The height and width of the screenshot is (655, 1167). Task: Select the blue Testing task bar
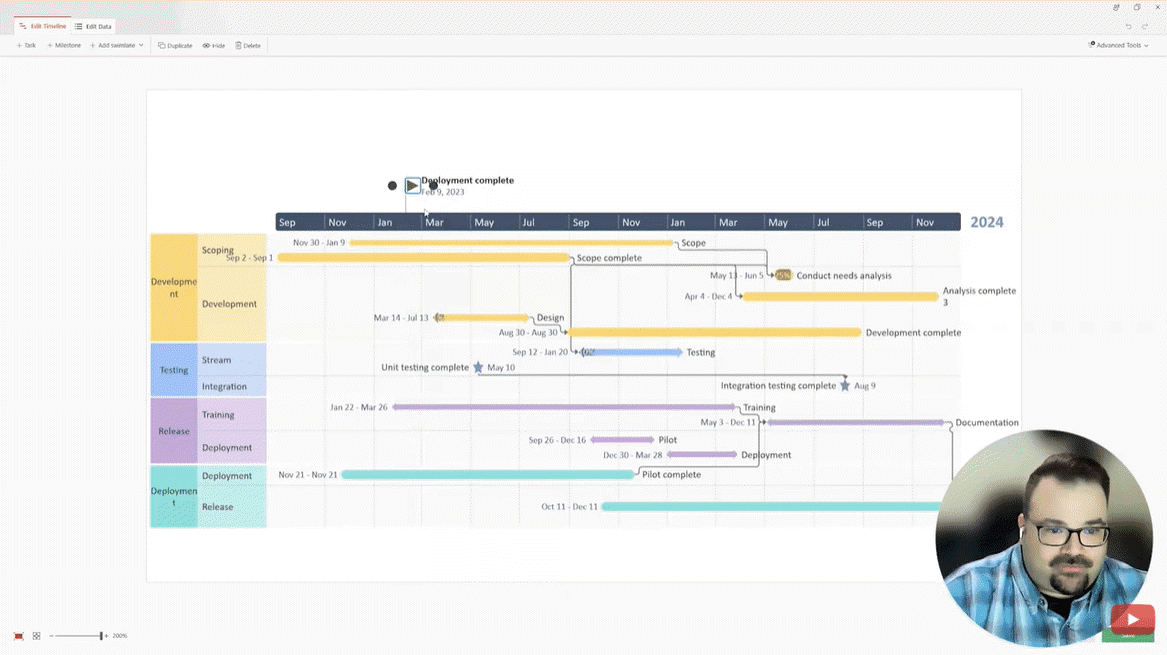coord(631,352)
